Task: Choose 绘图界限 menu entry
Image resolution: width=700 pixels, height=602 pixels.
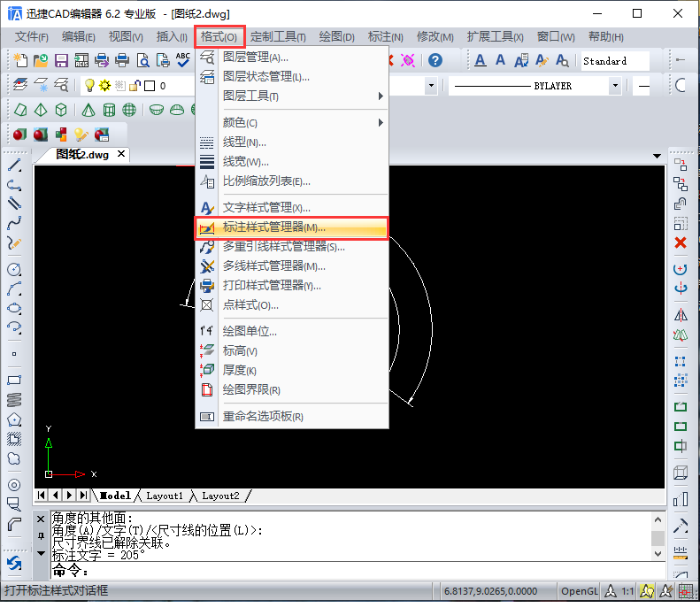Action: (x=292, y=390)
